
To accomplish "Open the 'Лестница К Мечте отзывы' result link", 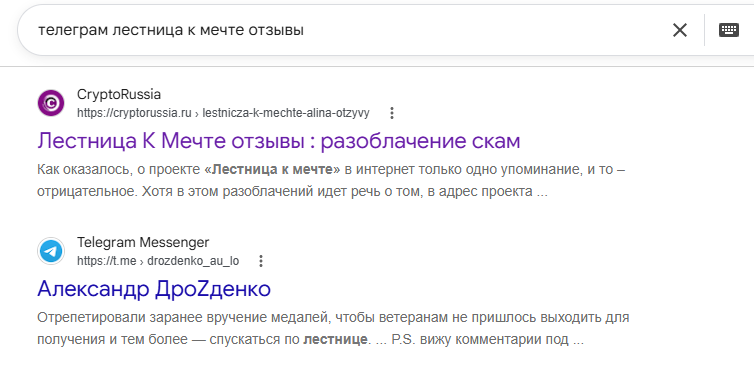I will coord(279,141).
